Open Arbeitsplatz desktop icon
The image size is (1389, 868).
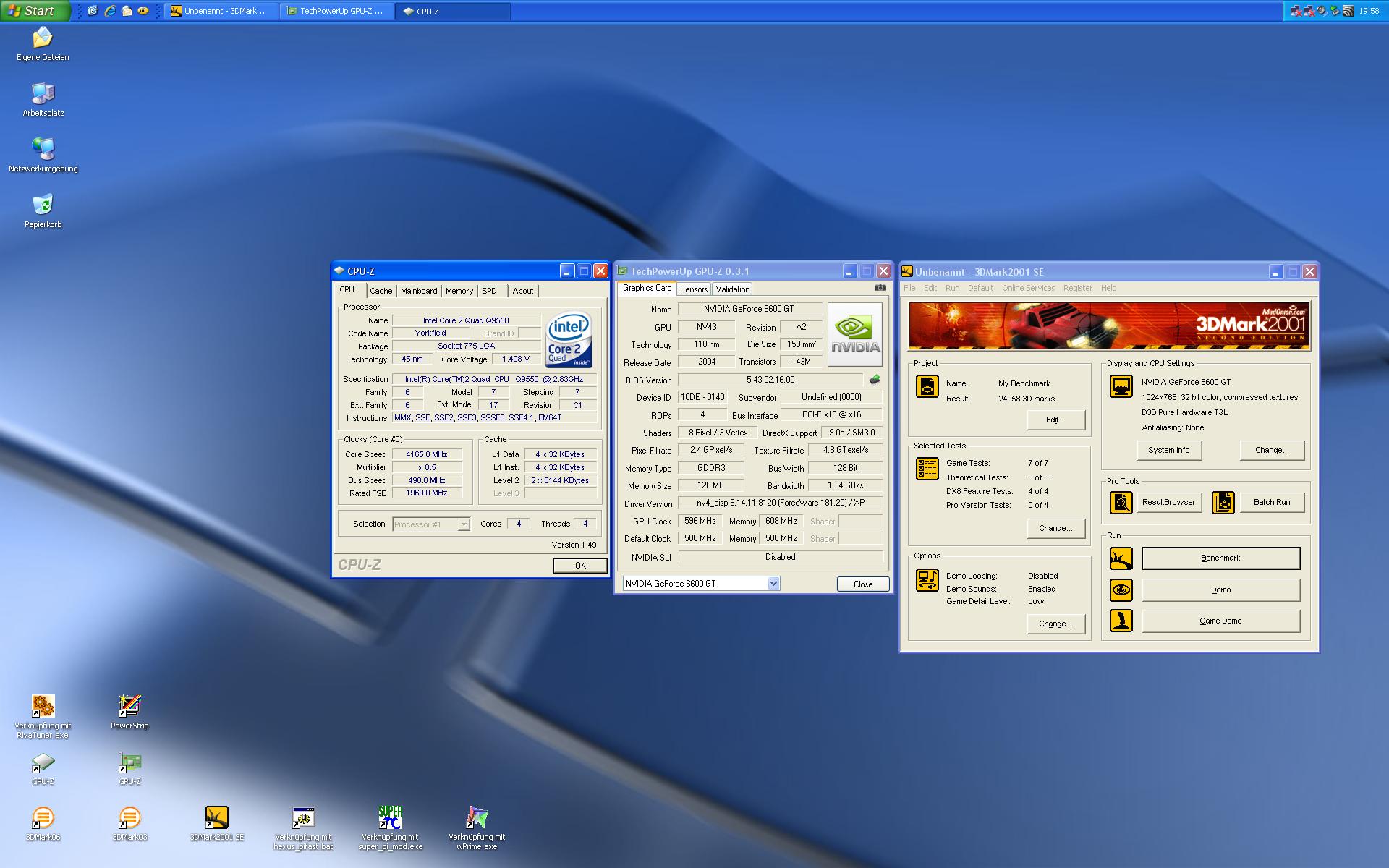(43, 93)
